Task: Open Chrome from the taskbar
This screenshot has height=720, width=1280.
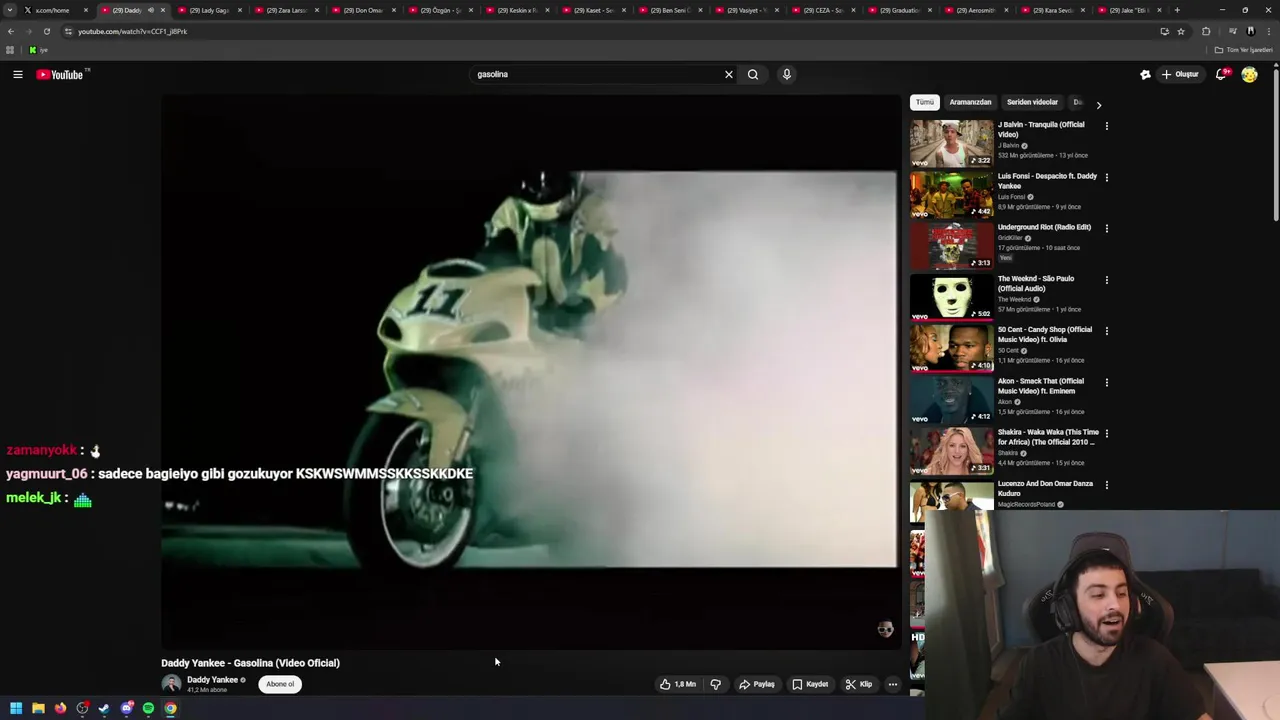Action: click(x=171, y=708)
